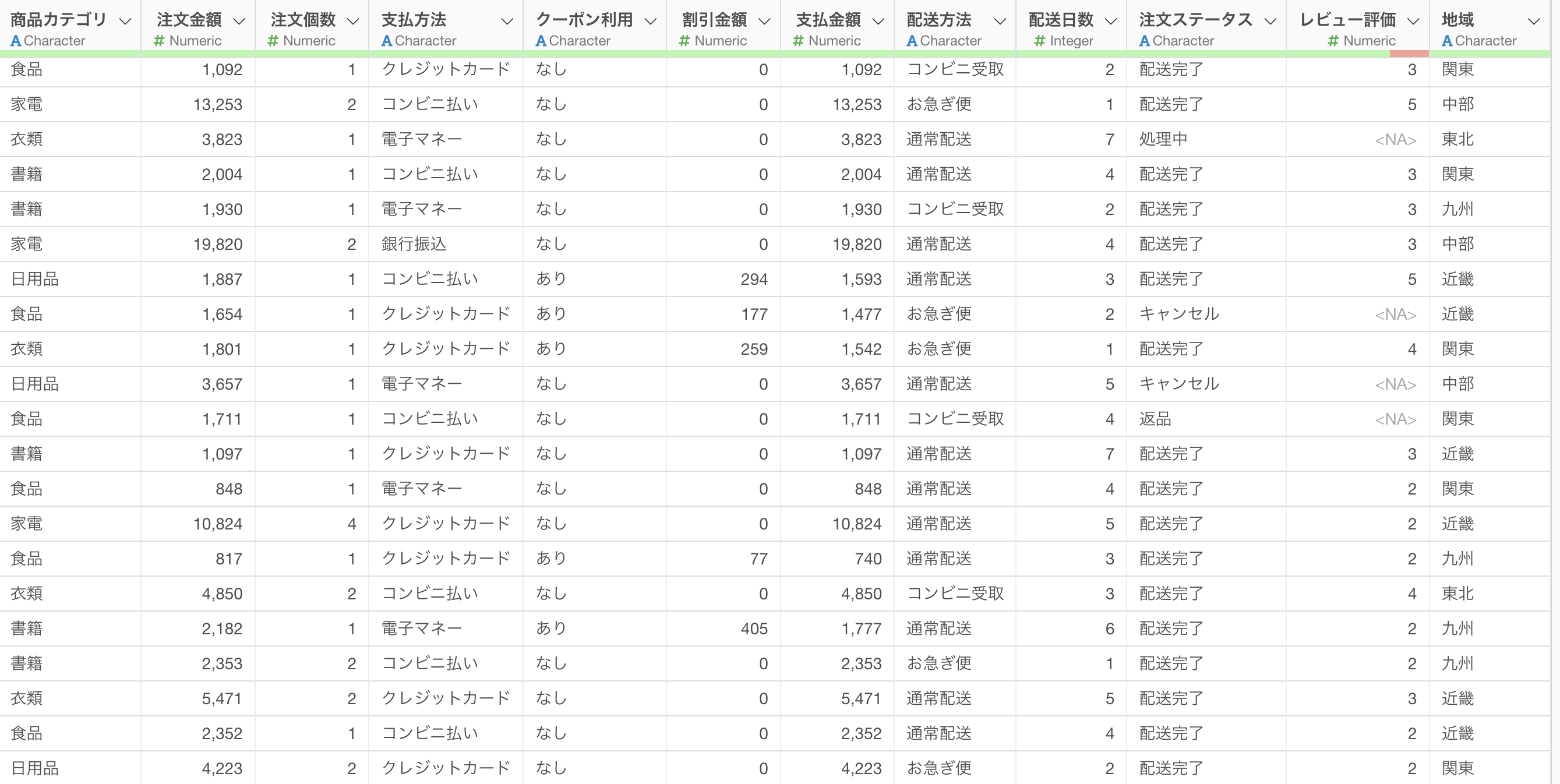Click the 銀行振込 payment method cell
The width and height of the screenshot is (1560, 784).
pos(414,244)
